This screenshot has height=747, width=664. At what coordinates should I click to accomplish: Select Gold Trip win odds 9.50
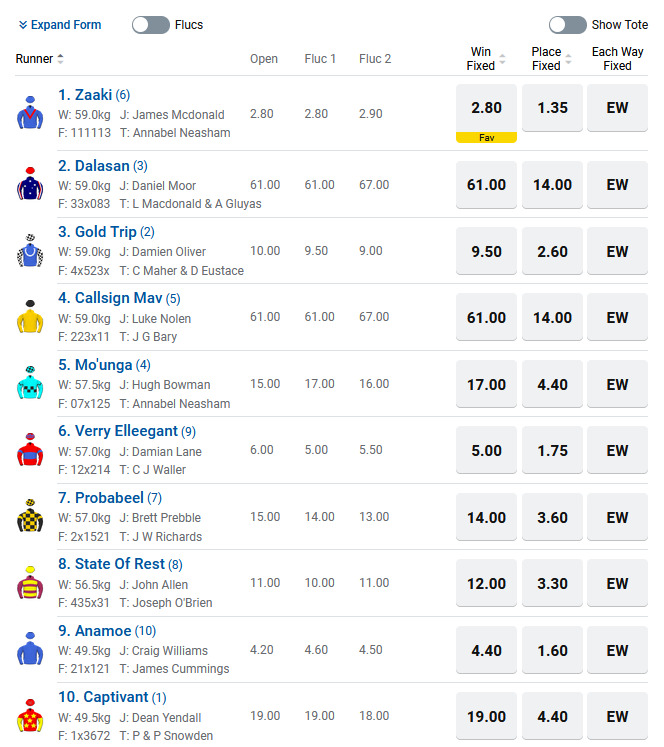tap(486, 252)
